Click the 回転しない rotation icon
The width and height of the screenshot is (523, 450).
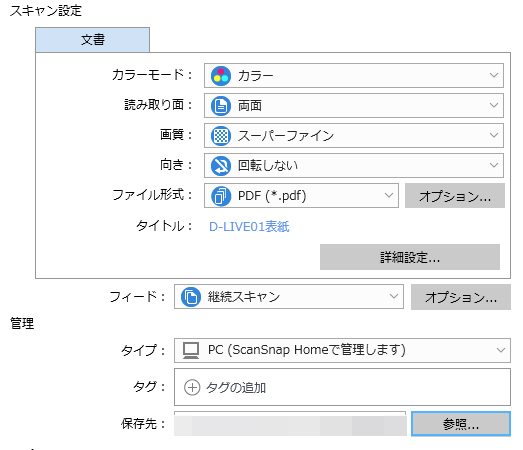[x=221, y=166]
